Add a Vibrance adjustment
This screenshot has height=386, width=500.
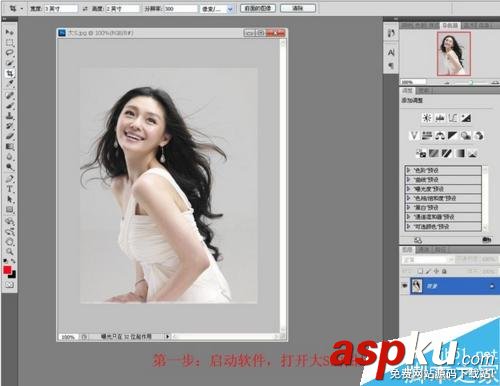(x=414, y=136)
